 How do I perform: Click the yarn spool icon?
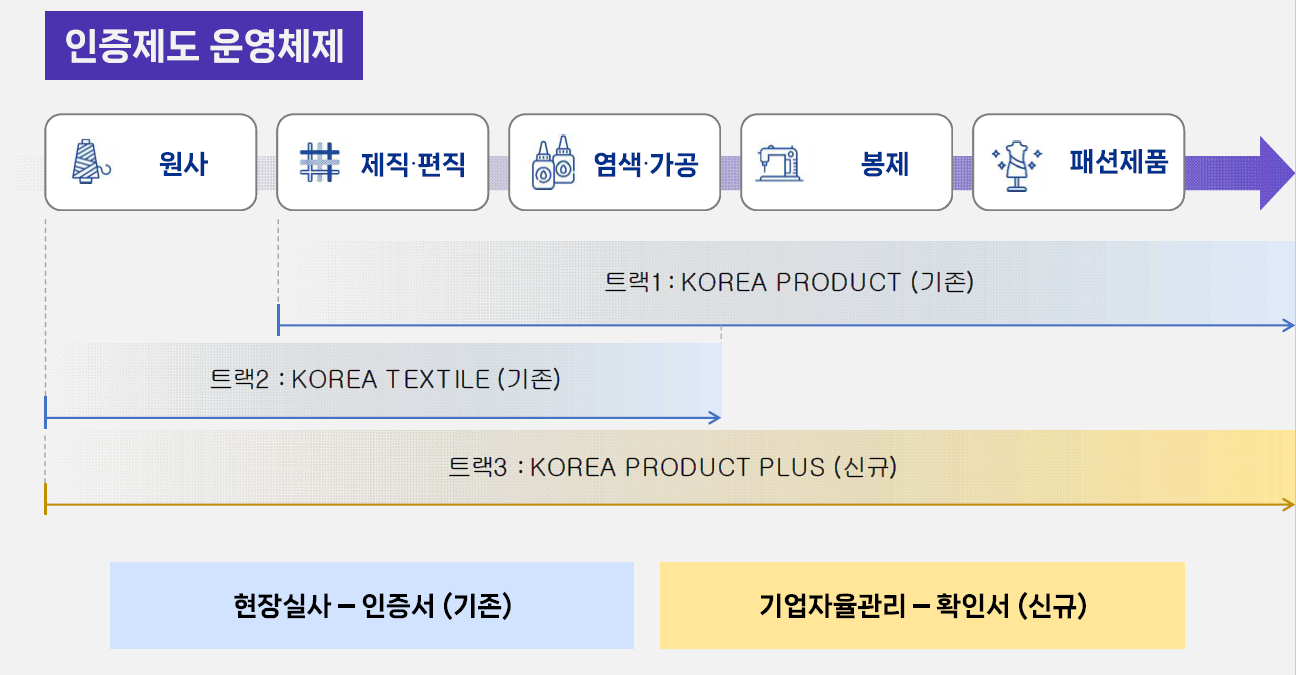pos(91,162)
